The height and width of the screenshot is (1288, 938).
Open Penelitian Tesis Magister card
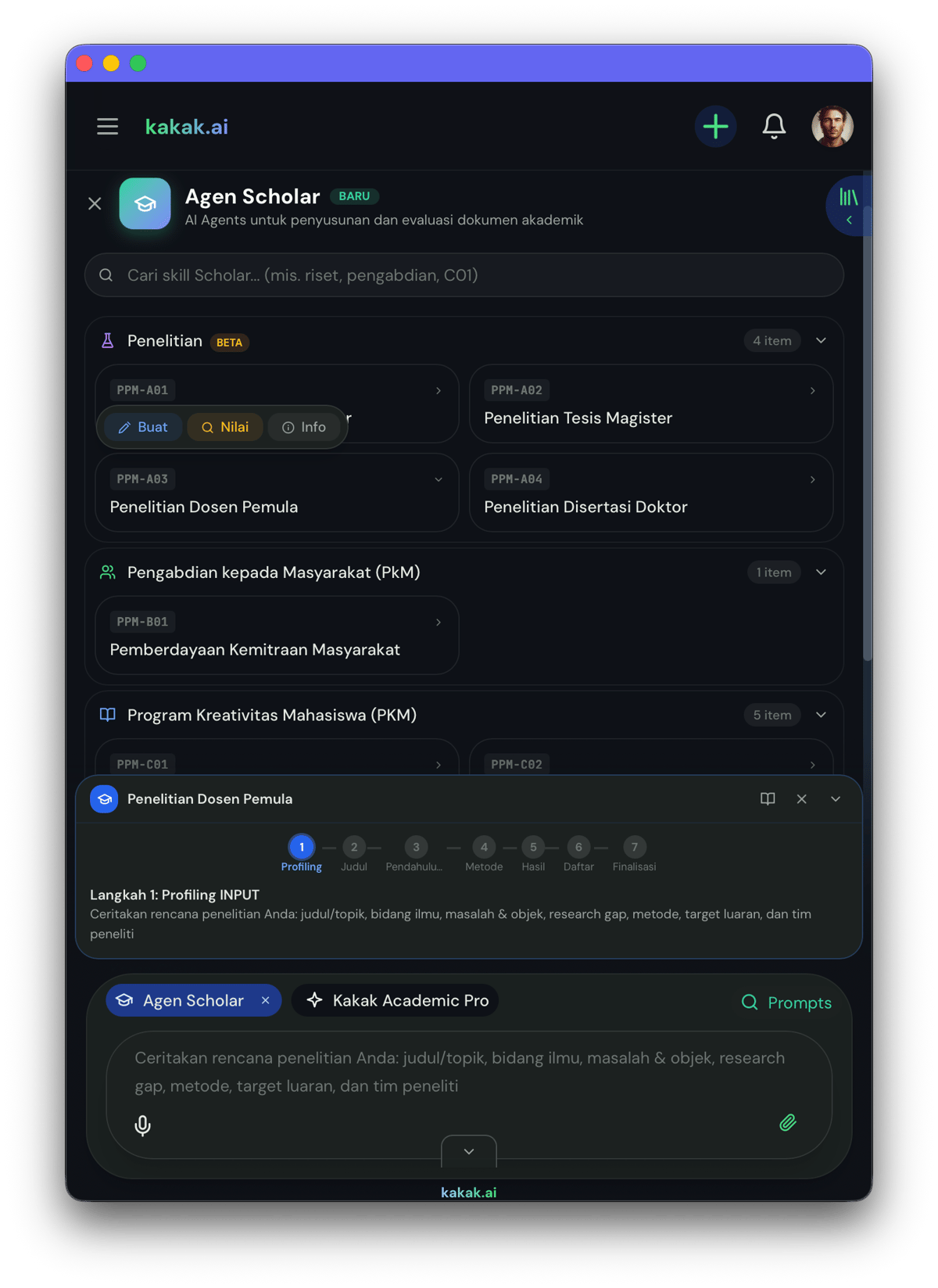pyautogui.click(x=651, y=404)
